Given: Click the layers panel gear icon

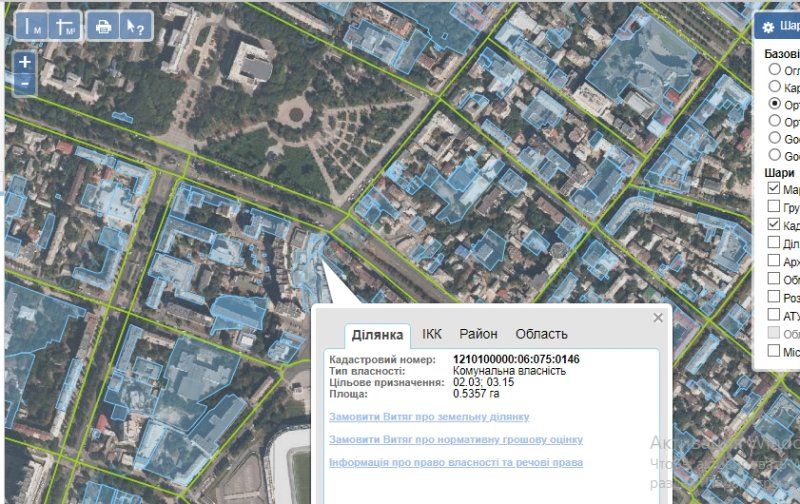Looking at the screenshot, I should click(768, 28).
